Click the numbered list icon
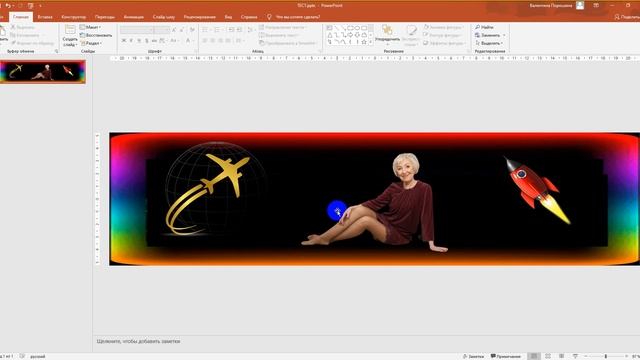 click(x=217, y=30)
